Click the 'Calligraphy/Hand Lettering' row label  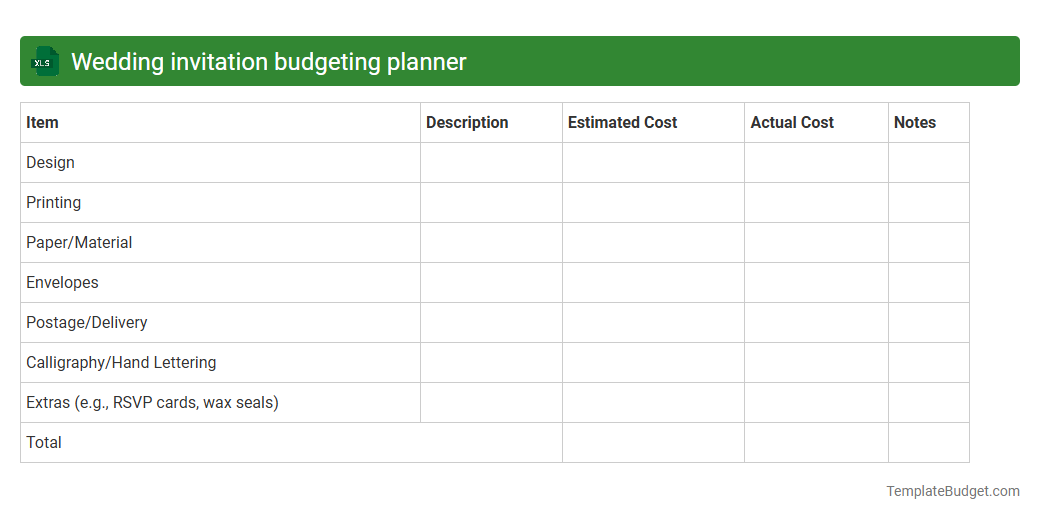pos(121,363)
